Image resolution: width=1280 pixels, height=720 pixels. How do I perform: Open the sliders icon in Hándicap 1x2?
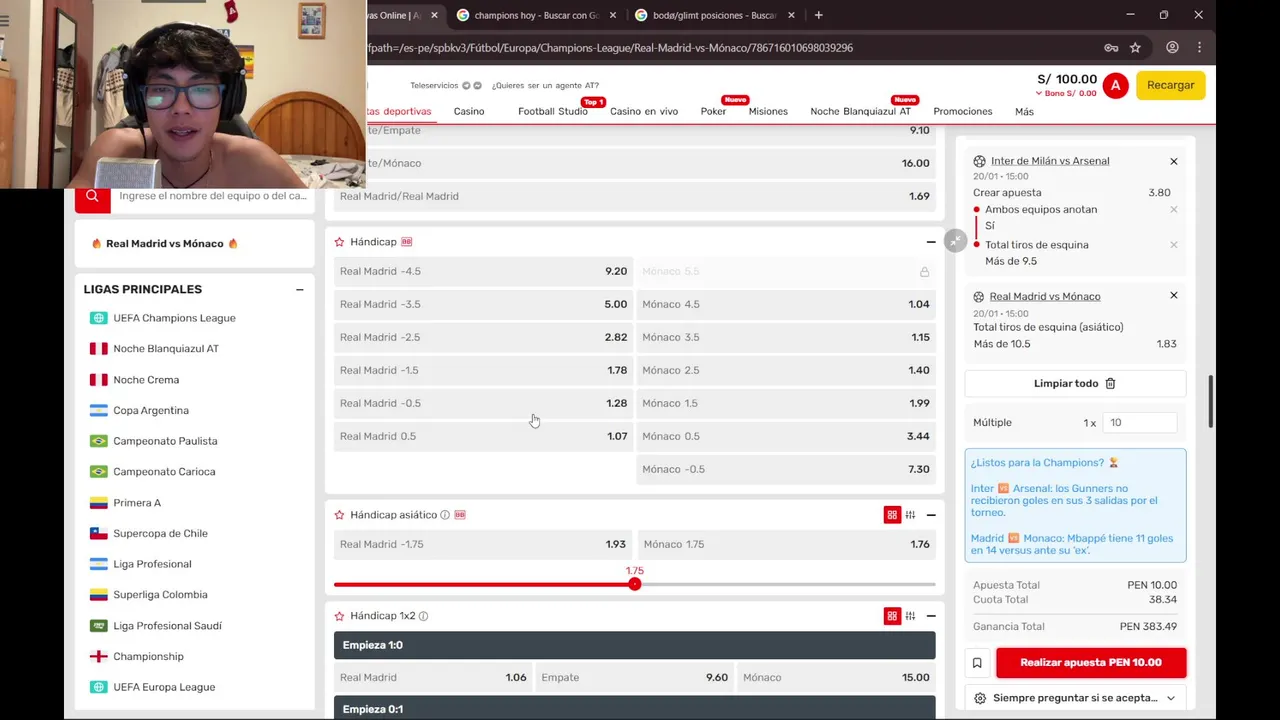click(x=910, y=616)
